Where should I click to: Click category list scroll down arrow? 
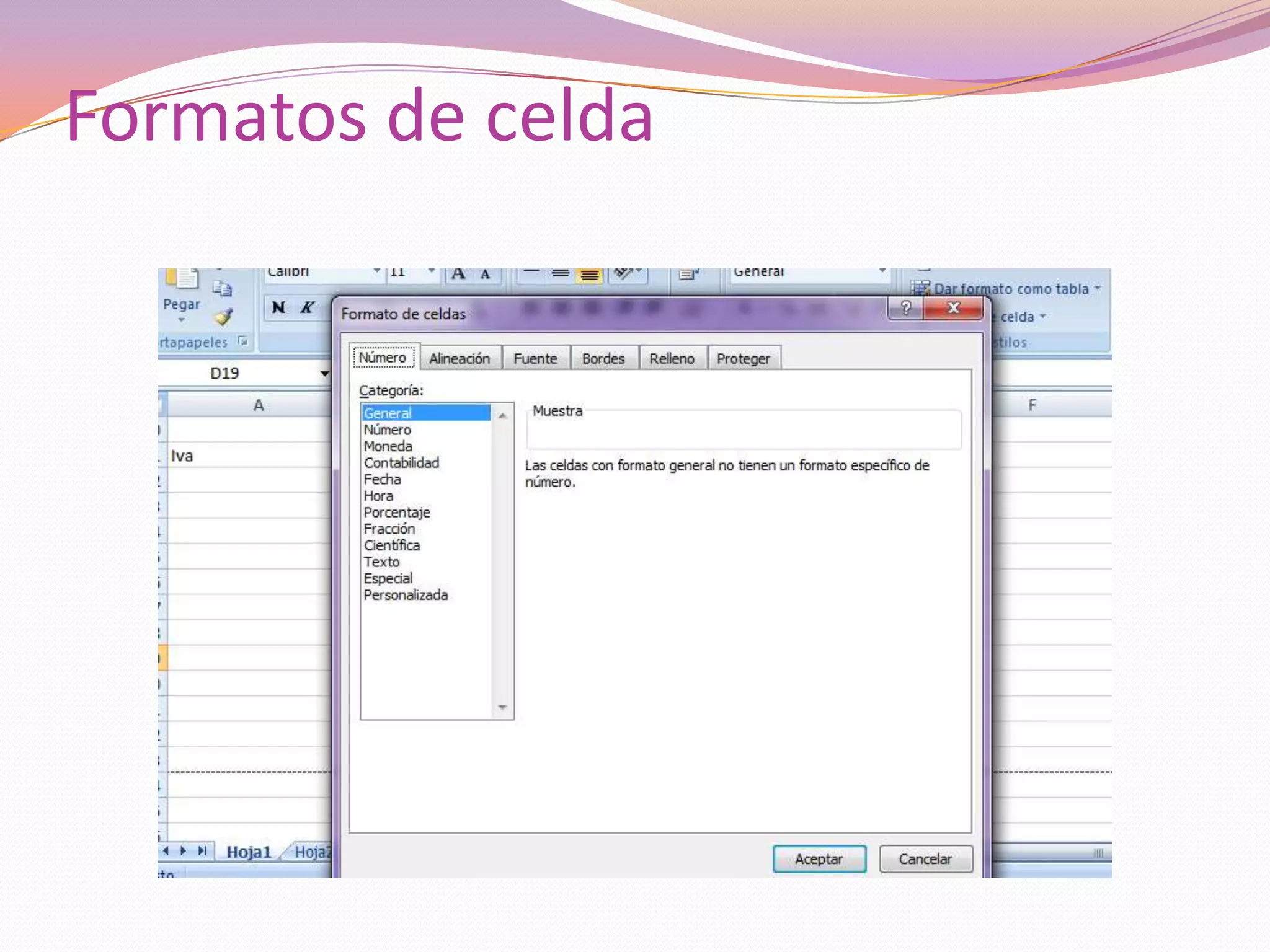pos(502,707)
